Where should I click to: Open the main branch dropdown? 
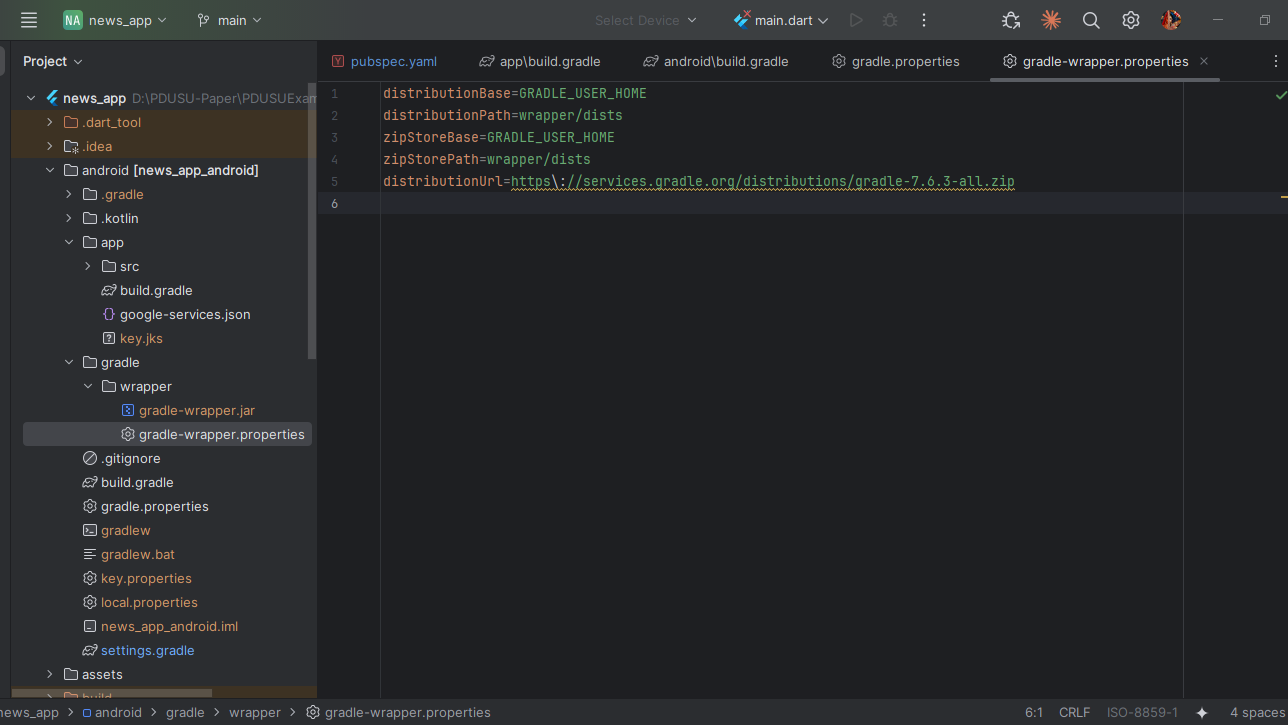(x=229, y=20)
